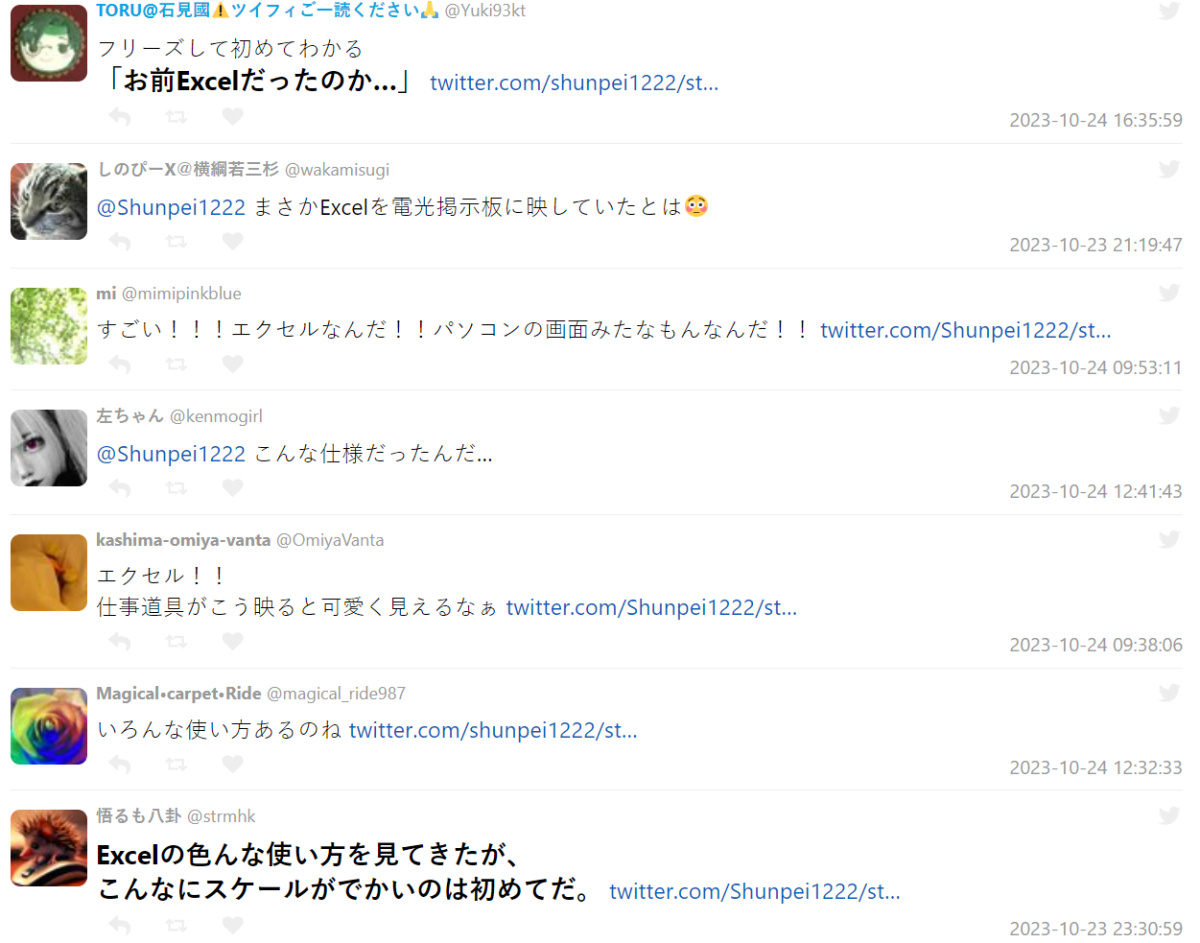The width and height of the screenshot is (1200, 943).
Task: Click Twitter bird icon on @kenmogirl tweet
Action: [x=1169, y=416]
